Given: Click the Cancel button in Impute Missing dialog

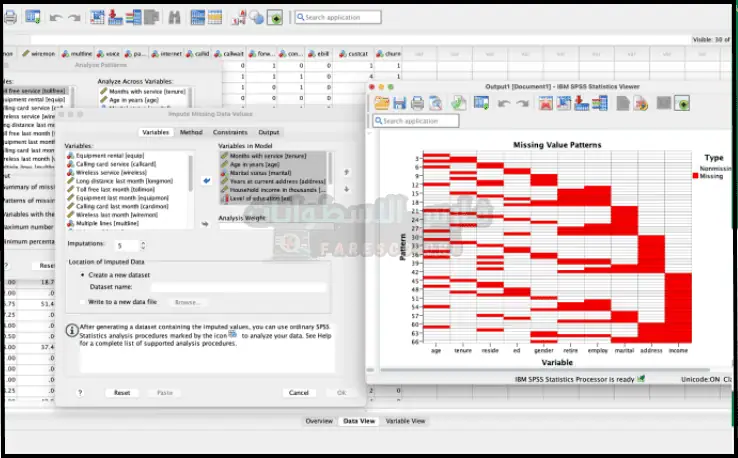Looking at the screenshot, I should click(298, 393).
